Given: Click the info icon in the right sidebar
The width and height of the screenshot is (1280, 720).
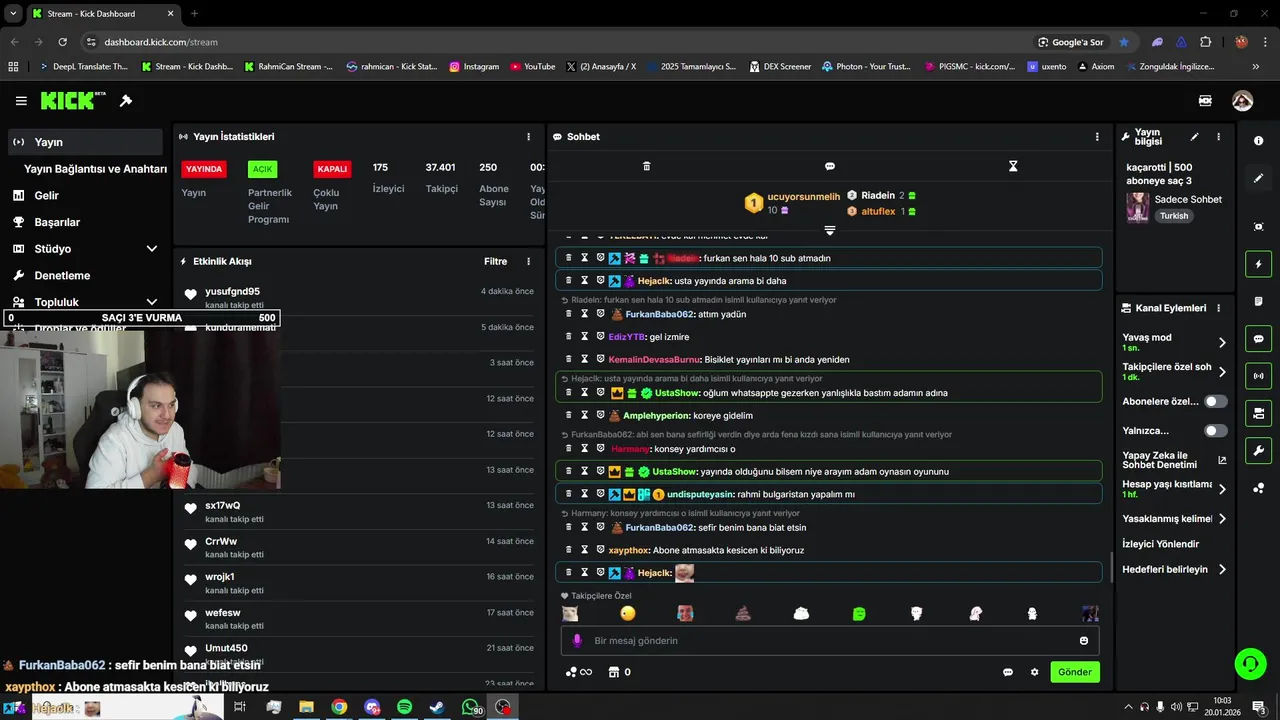Looking at the screenshot, I should coord(1258,141).
